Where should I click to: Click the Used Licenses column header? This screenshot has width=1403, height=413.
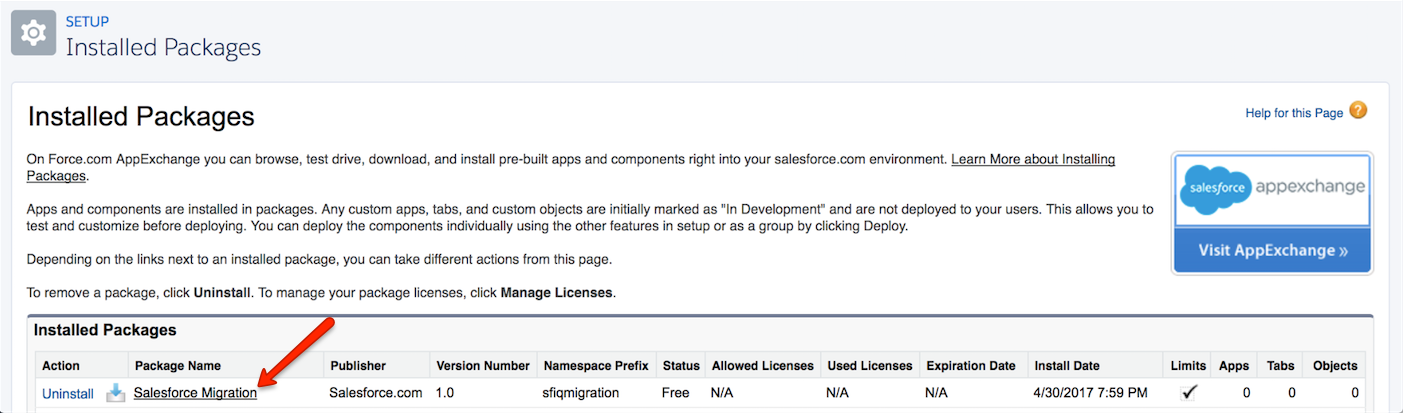click(870, 365)
